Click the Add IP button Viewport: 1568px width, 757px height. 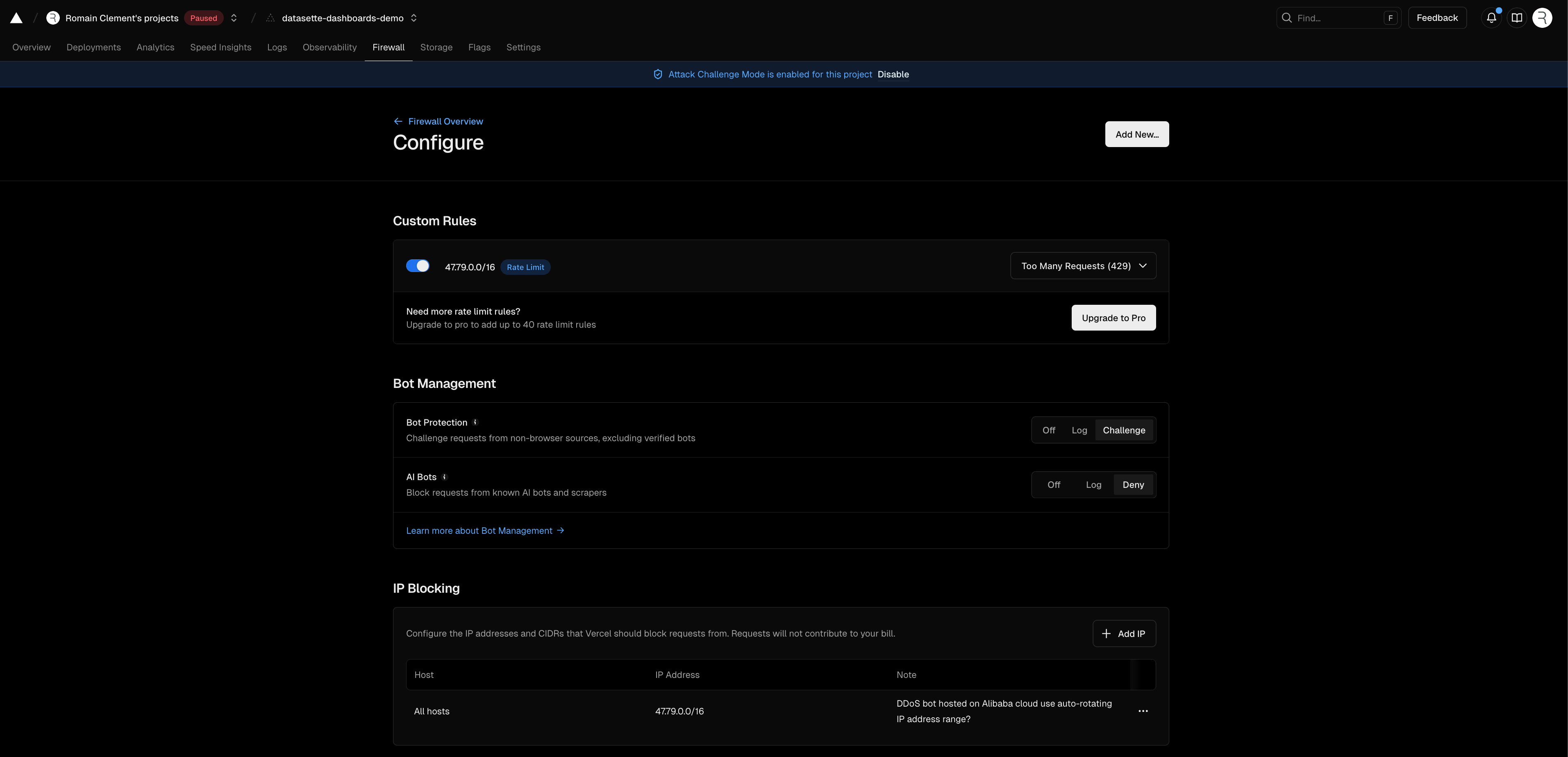pyautogui.click(x=1124, y=633)
